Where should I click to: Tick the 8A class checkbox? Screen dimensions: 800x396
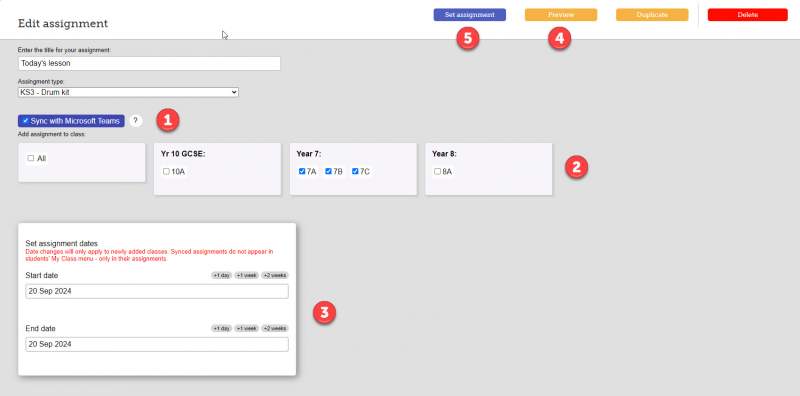tap(437, 171)
